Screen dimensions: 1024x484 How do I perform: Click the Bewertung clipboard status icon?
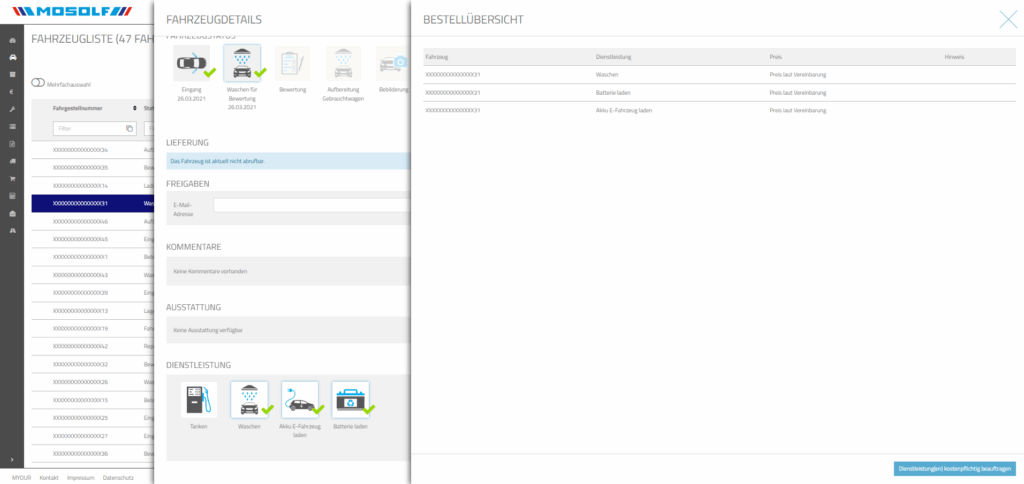[x=292, y=63]
